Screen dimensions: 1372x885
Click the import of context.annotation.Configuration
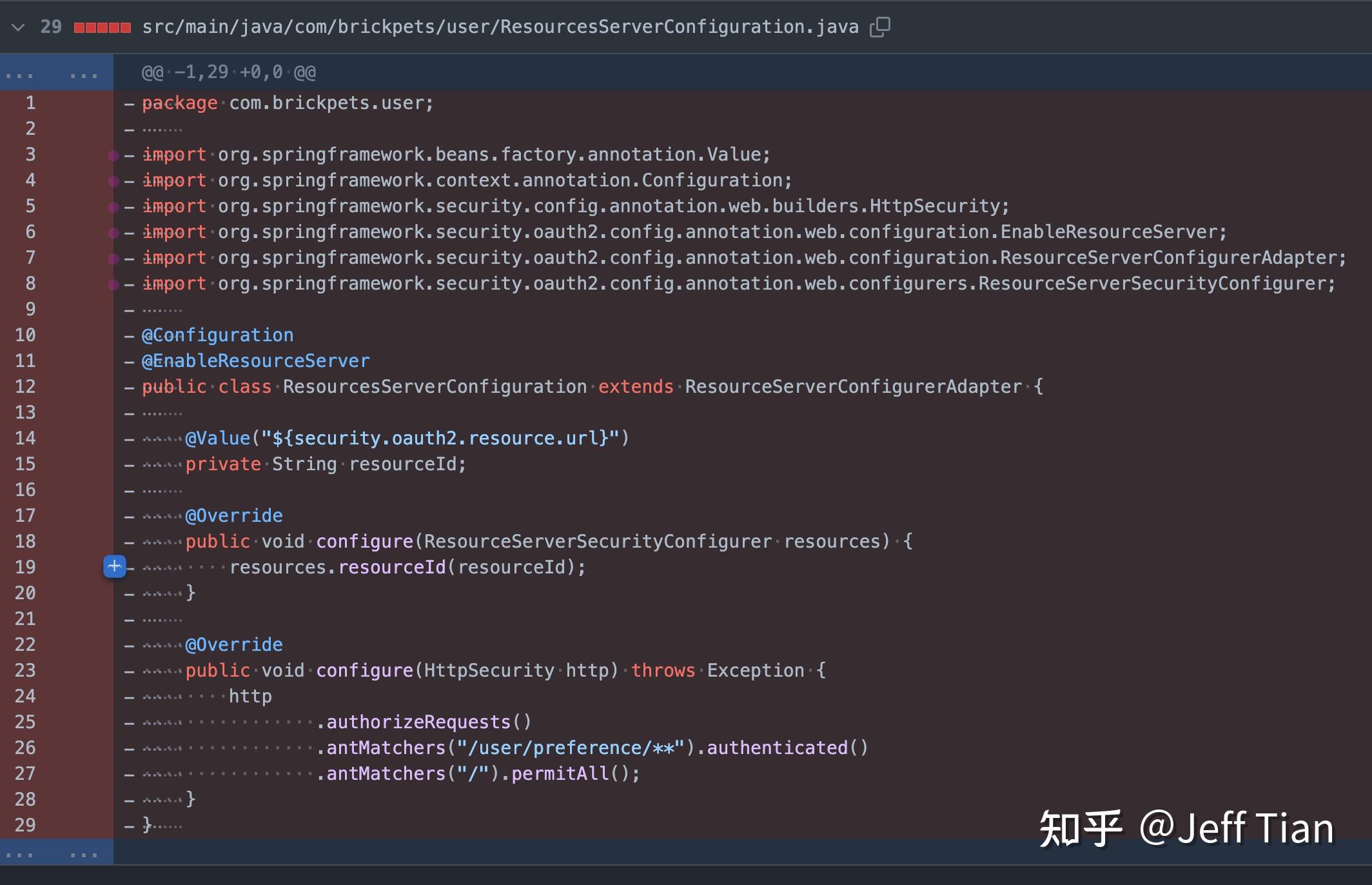pyautogui.click(x=467, y=181)
